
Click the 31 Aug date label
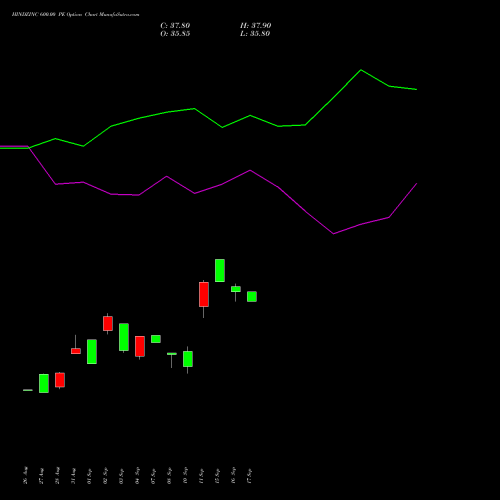point(74,475)
